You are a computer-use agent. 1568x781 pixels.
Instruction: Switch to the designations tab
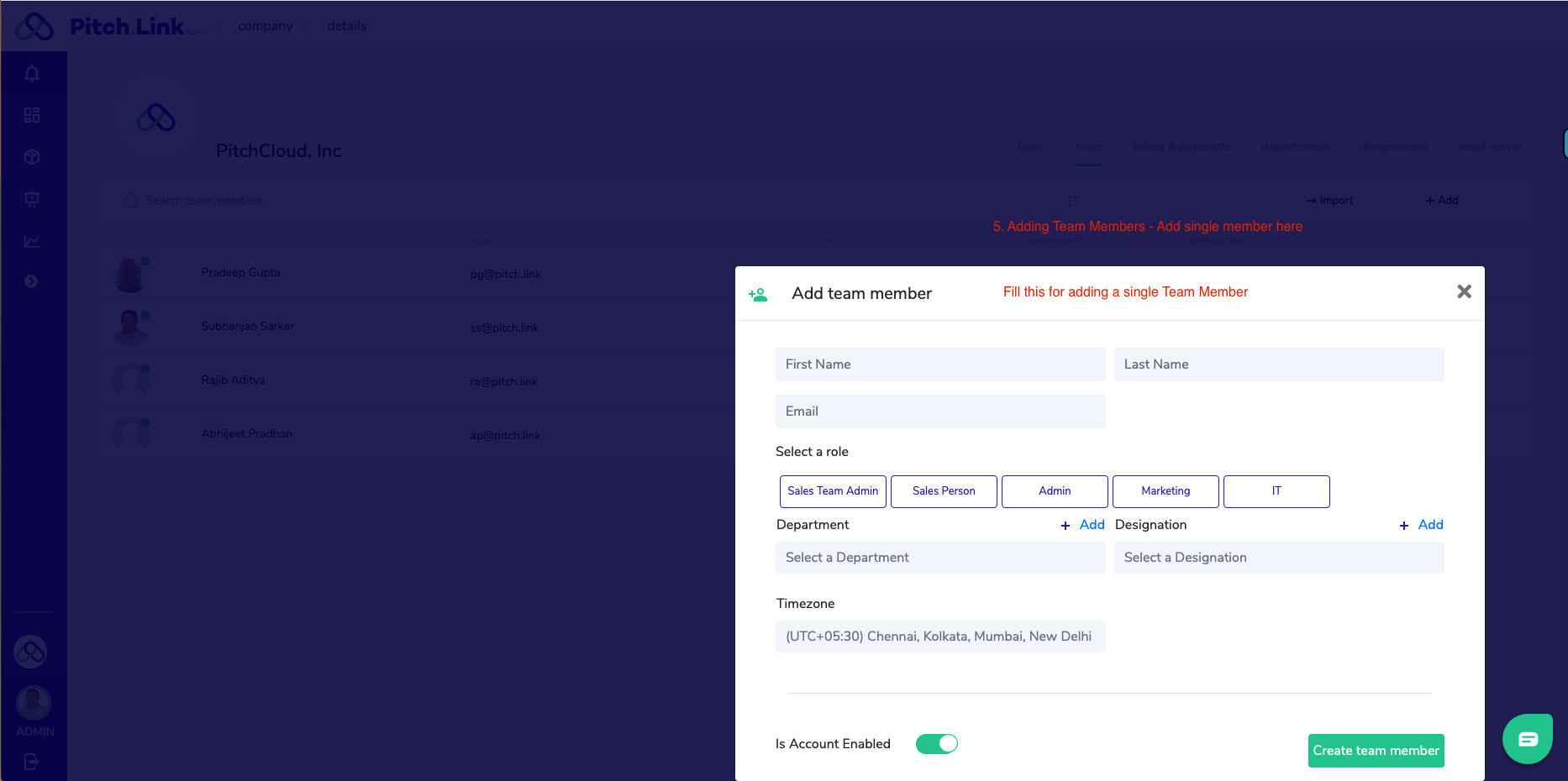point(1393,147)
